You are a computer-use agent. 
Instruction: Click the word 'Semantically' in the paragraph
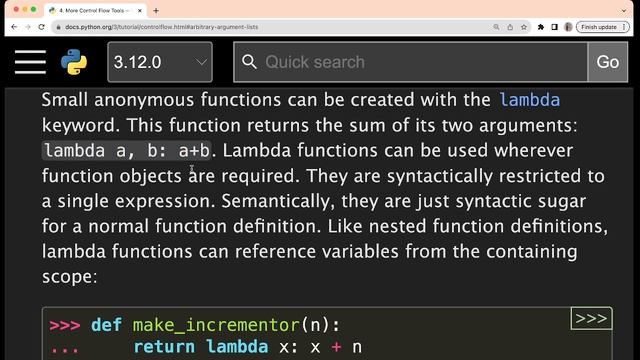coord(278,201)
